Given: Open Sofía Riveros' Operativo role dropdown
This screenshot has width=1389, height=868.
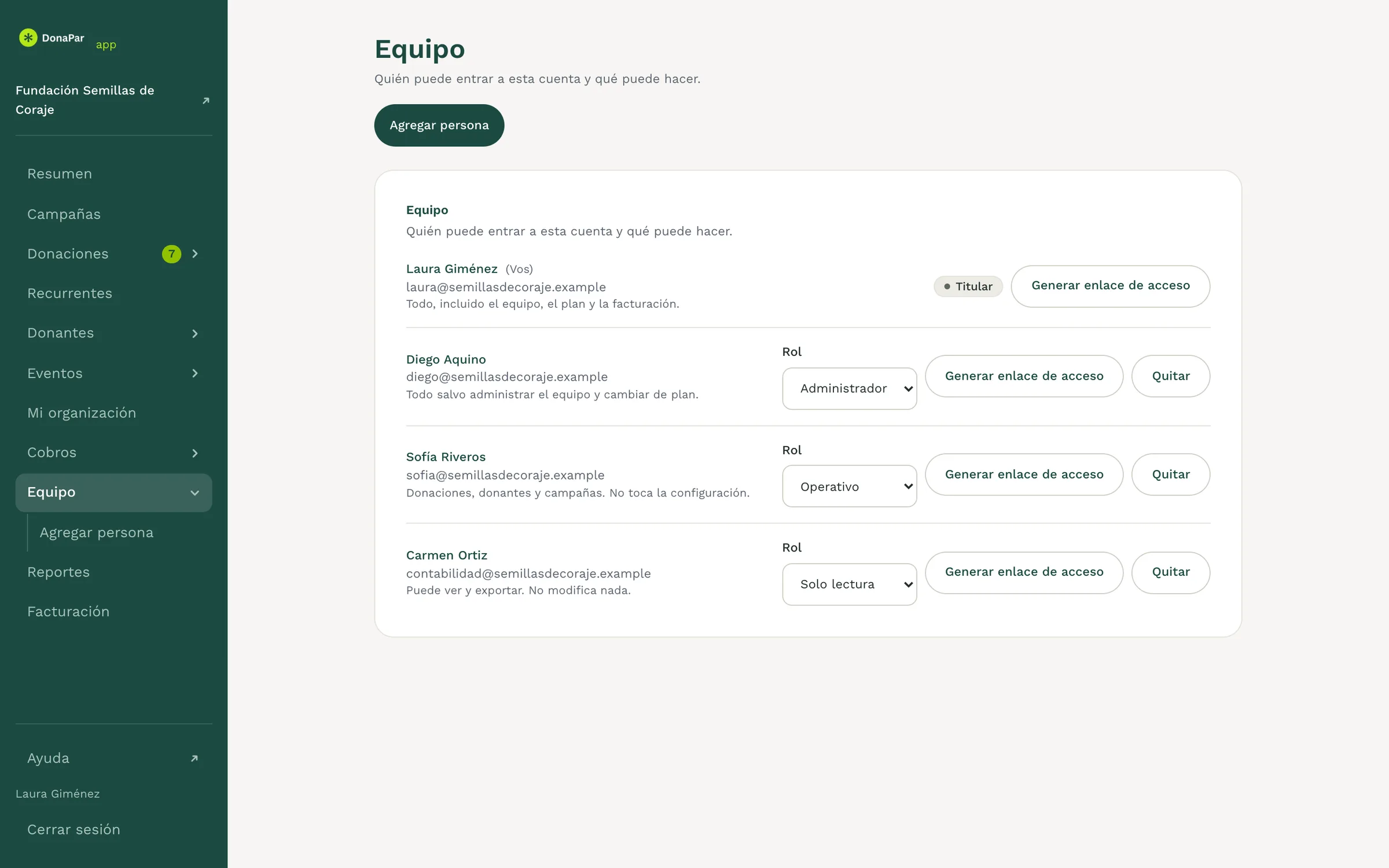Looking at the screenshot, I should point(850,486).
